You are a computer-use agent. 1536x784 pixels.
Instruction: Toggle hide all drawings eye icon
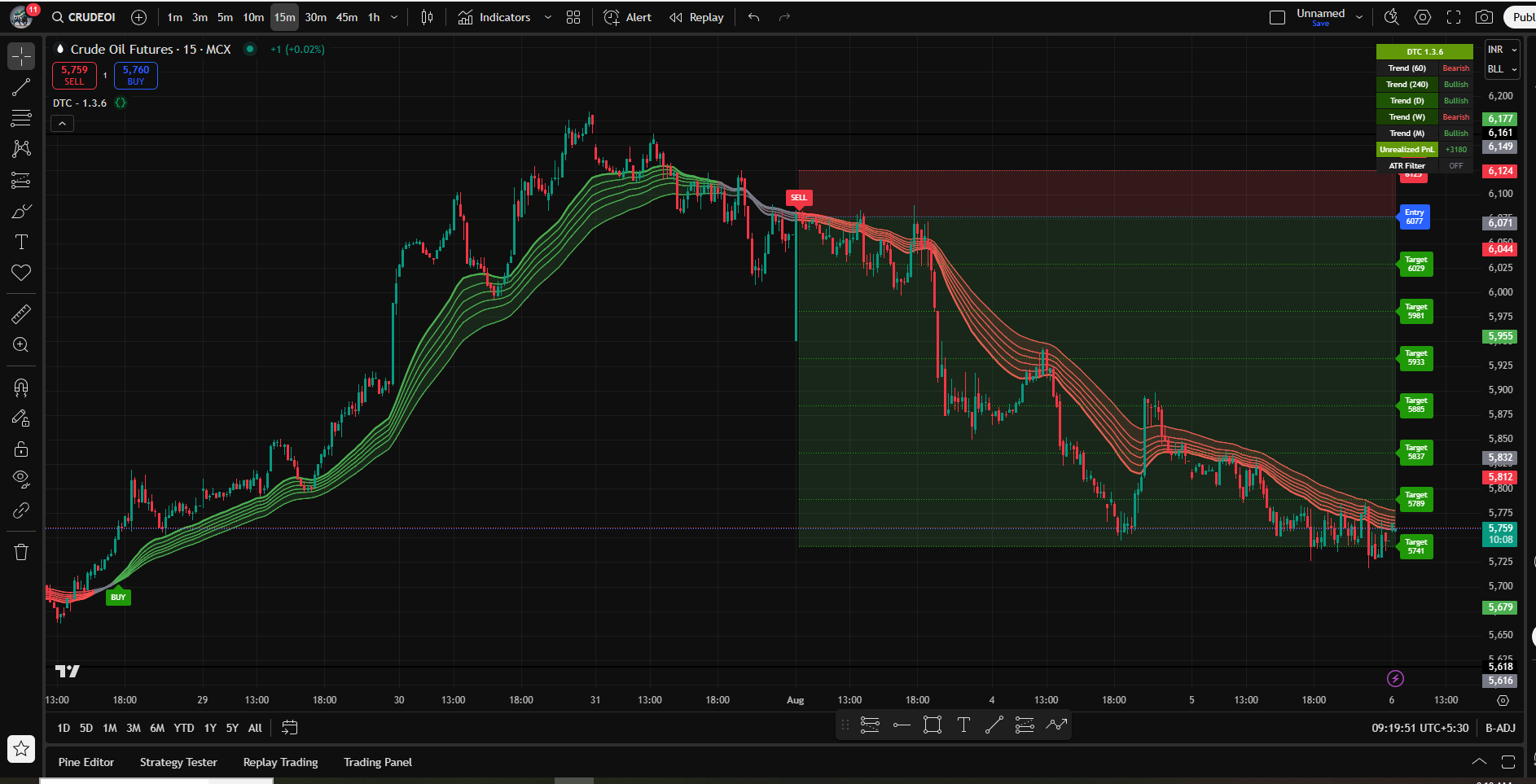coord(21,479)
